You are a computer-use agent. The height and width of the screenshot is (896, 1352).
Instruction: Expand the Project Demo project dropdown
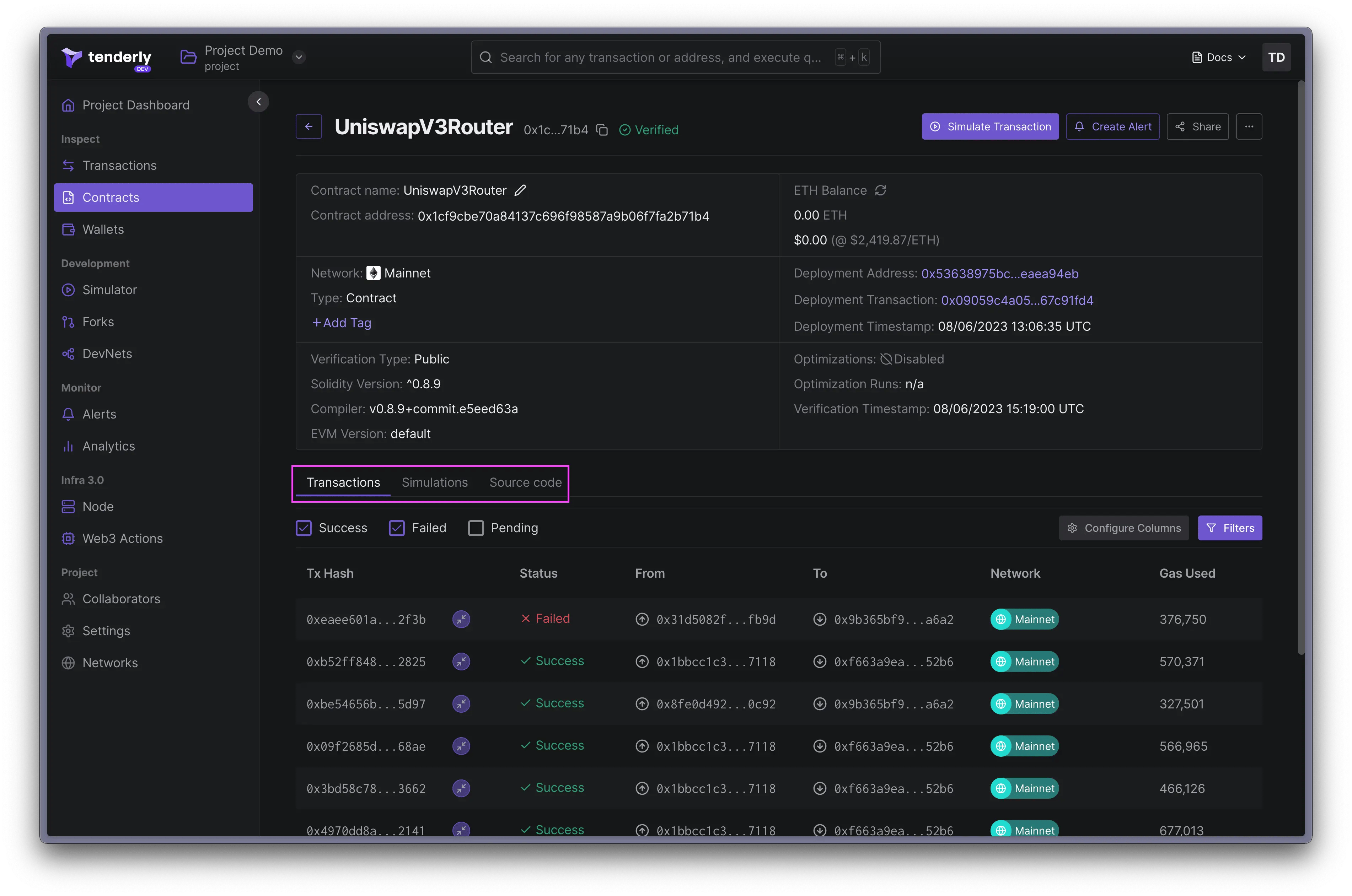point(299,57)
